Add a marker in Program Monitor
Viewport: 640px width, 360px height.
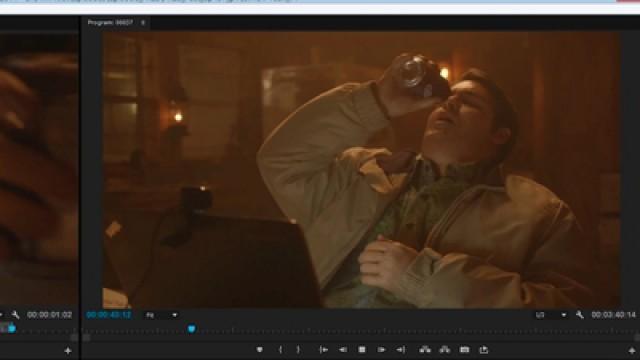(260, 350)
